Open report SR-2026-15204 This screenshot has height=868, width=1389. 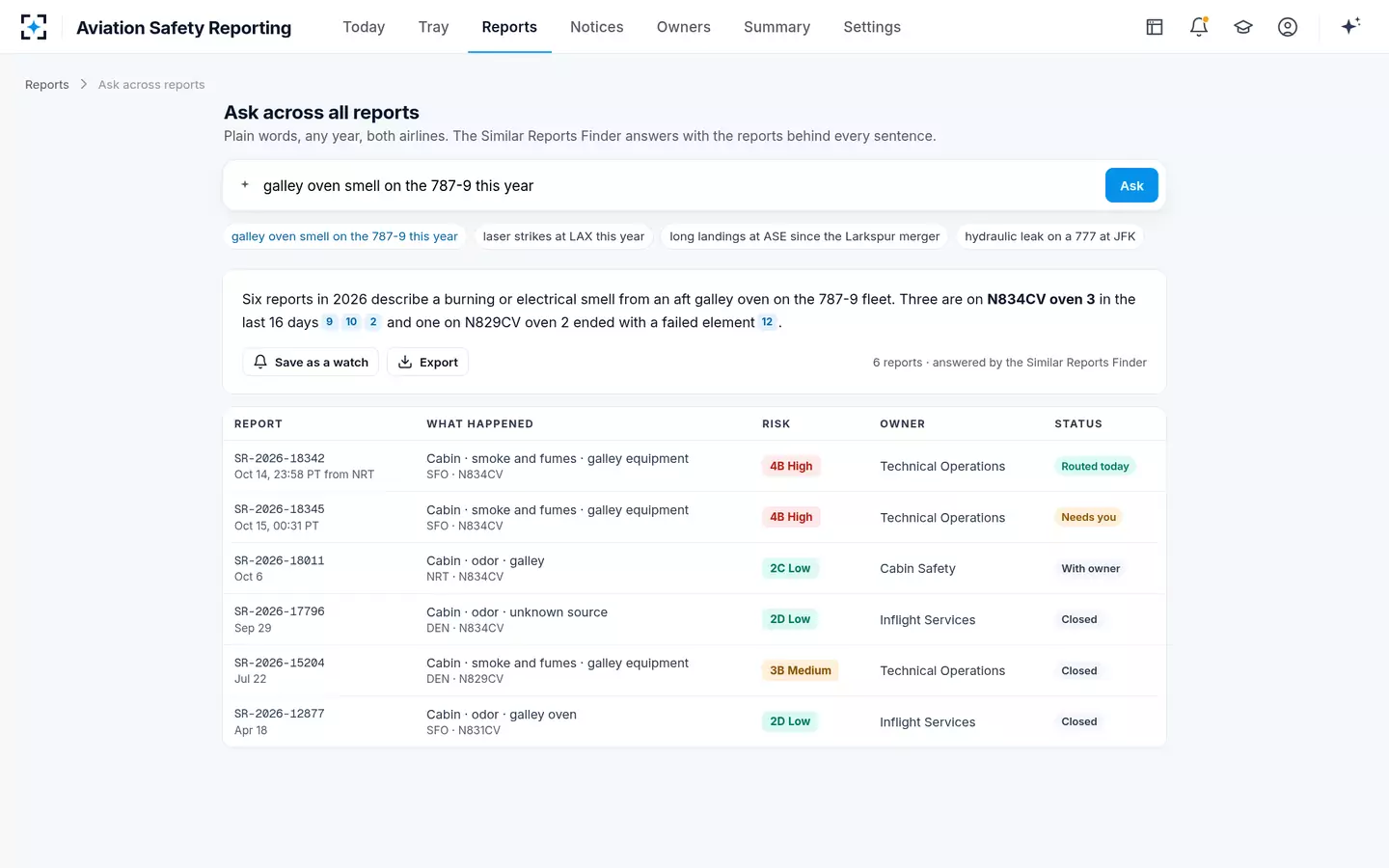pos(694,670)
